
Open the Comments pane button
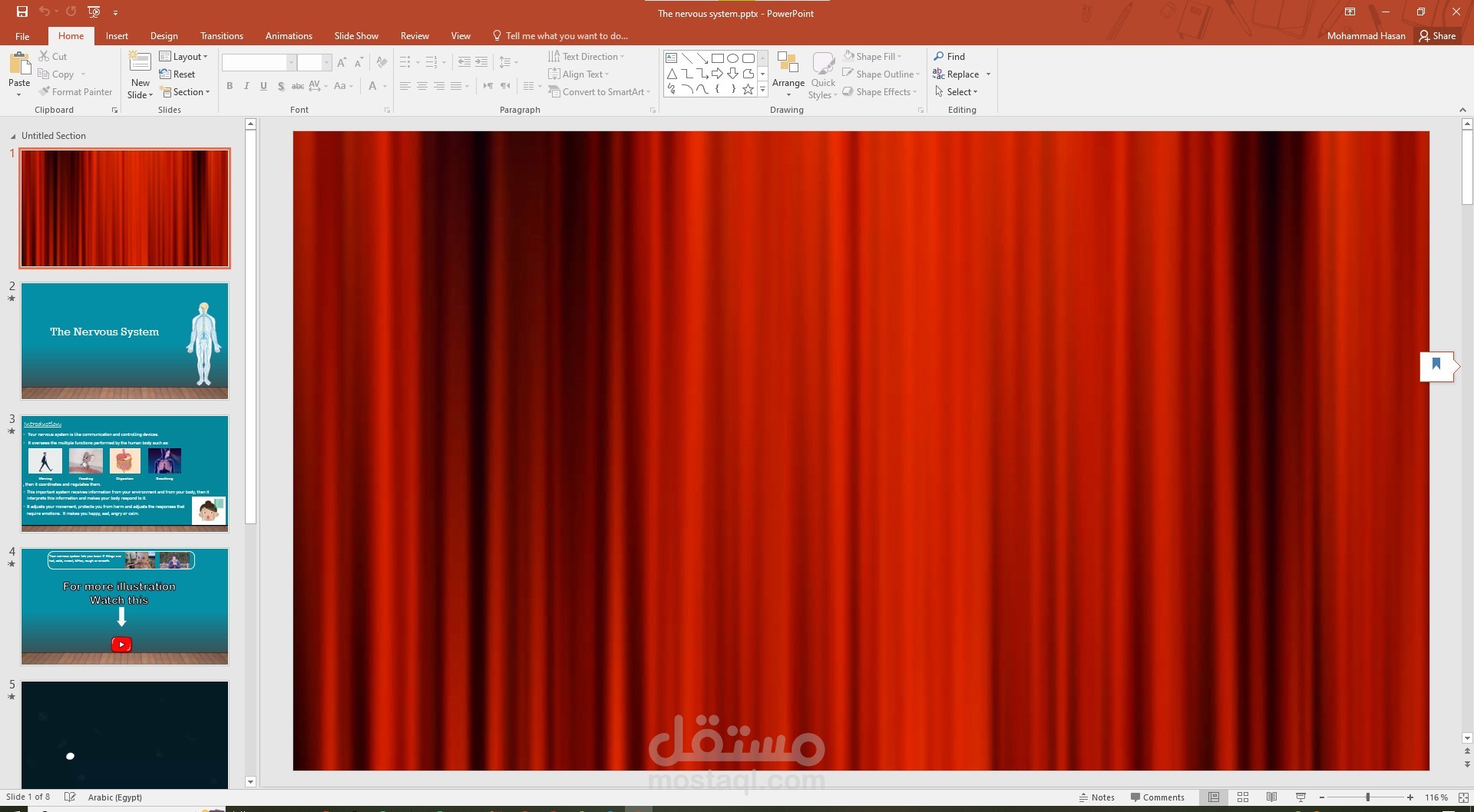pyautogui.click(x=1157, y=797)
